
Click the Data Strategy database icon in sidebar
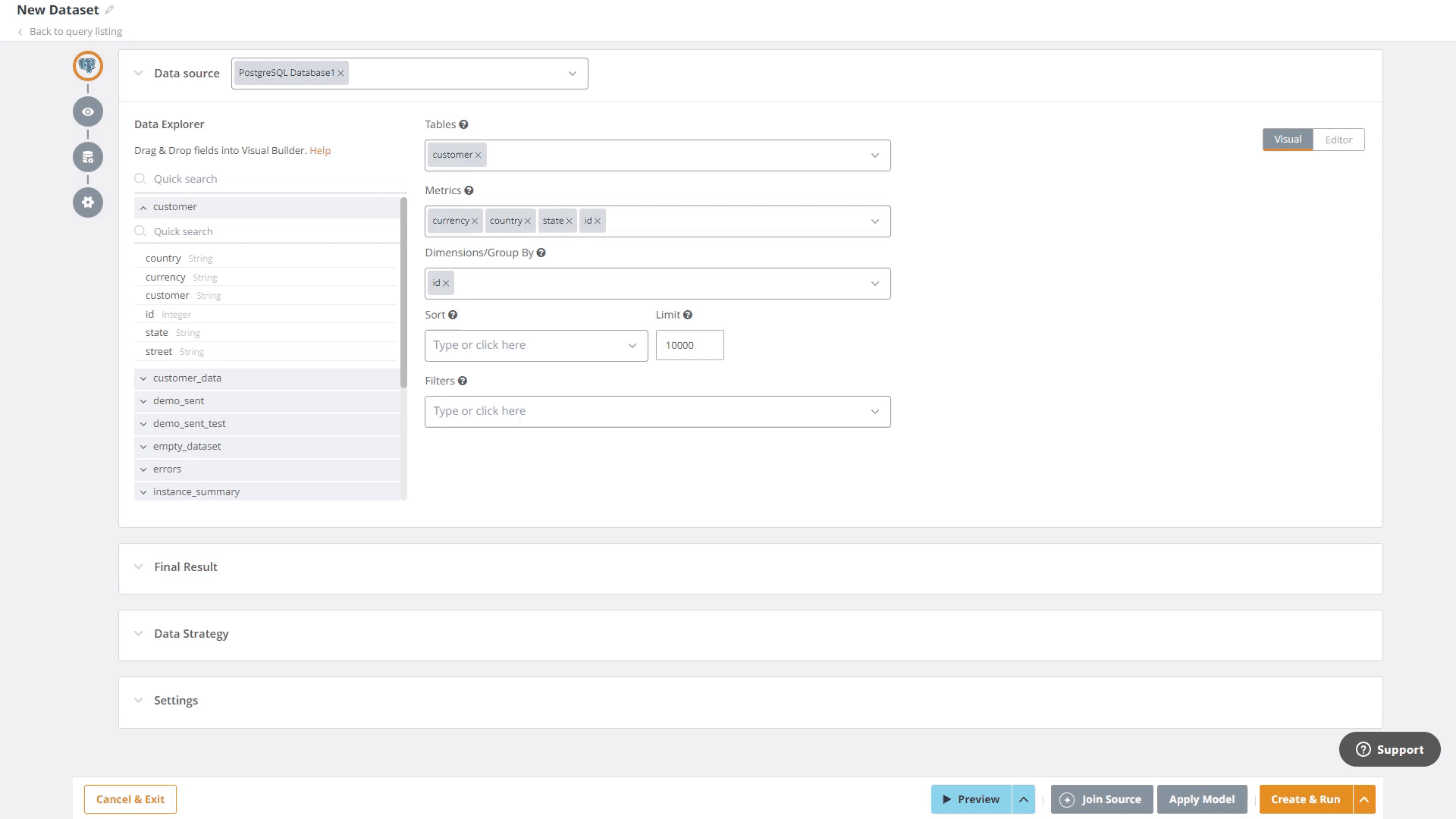(87, 157)
